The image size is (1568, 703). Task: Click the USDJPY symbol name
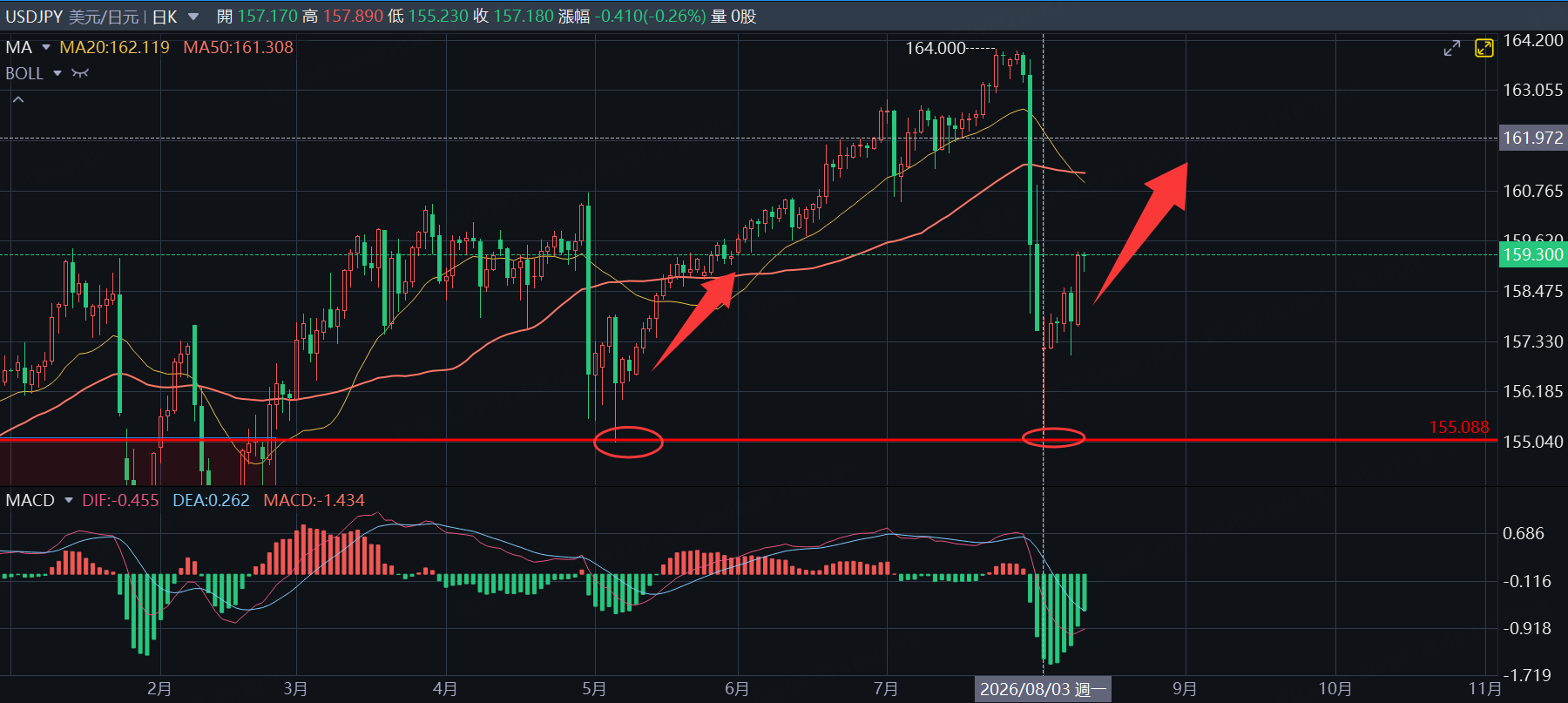coord(34,17)
